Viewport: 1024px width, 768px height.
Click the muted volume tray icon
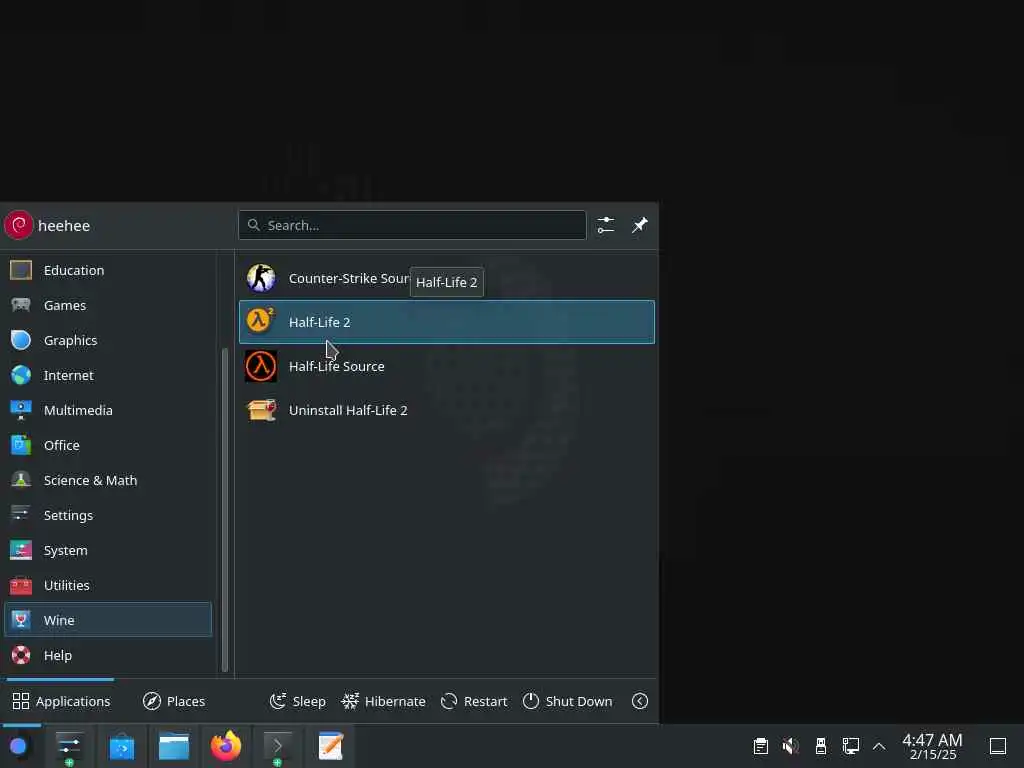[791, 746]
